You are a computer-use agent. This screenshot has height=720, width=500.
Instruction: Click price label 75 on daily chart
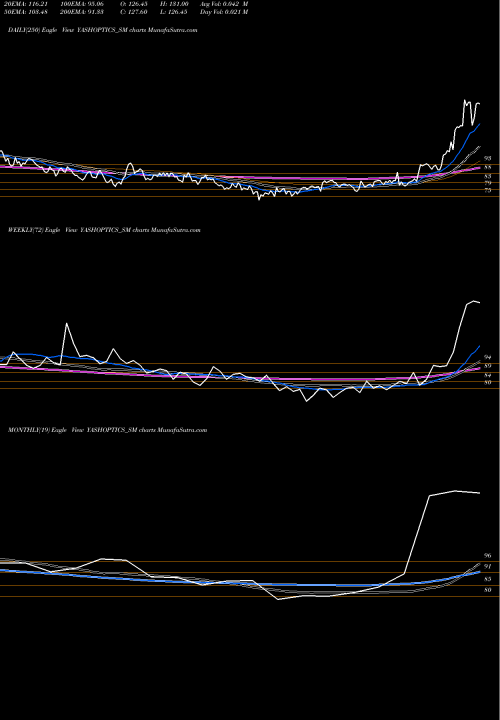tap(488, 190)
